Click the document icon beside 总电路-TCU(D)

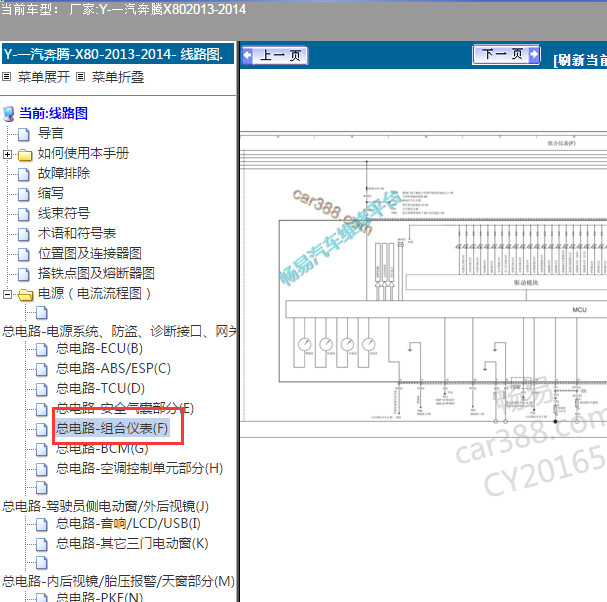(42, 389)
